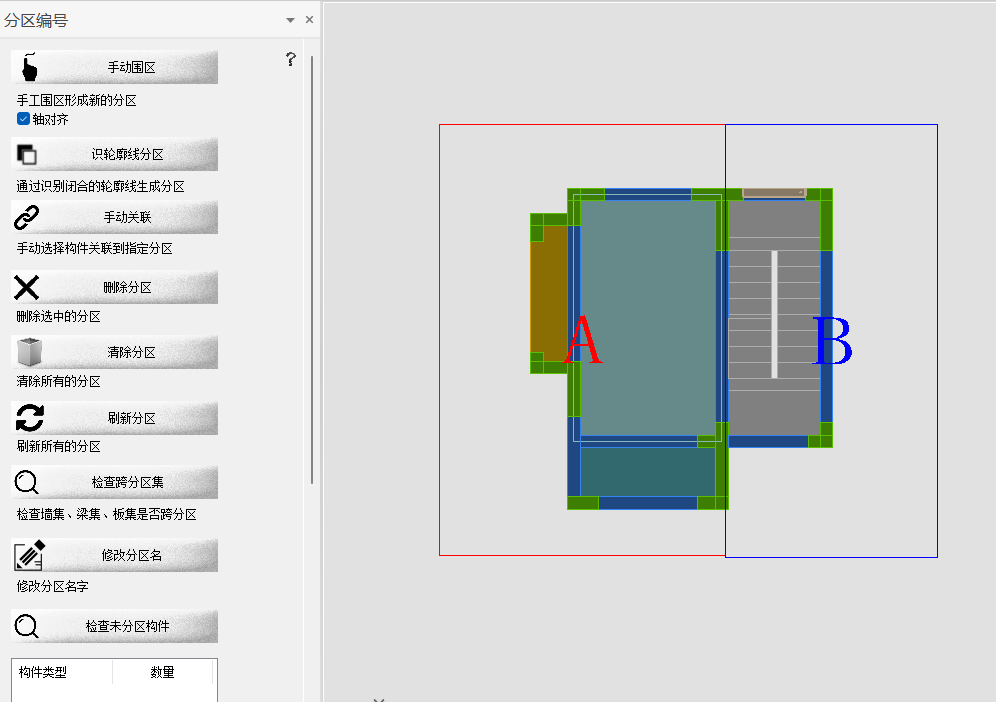The height and width of the screenshot is (702, 996).
Task: Select the blue zone label B
Action: click(832, 342)
